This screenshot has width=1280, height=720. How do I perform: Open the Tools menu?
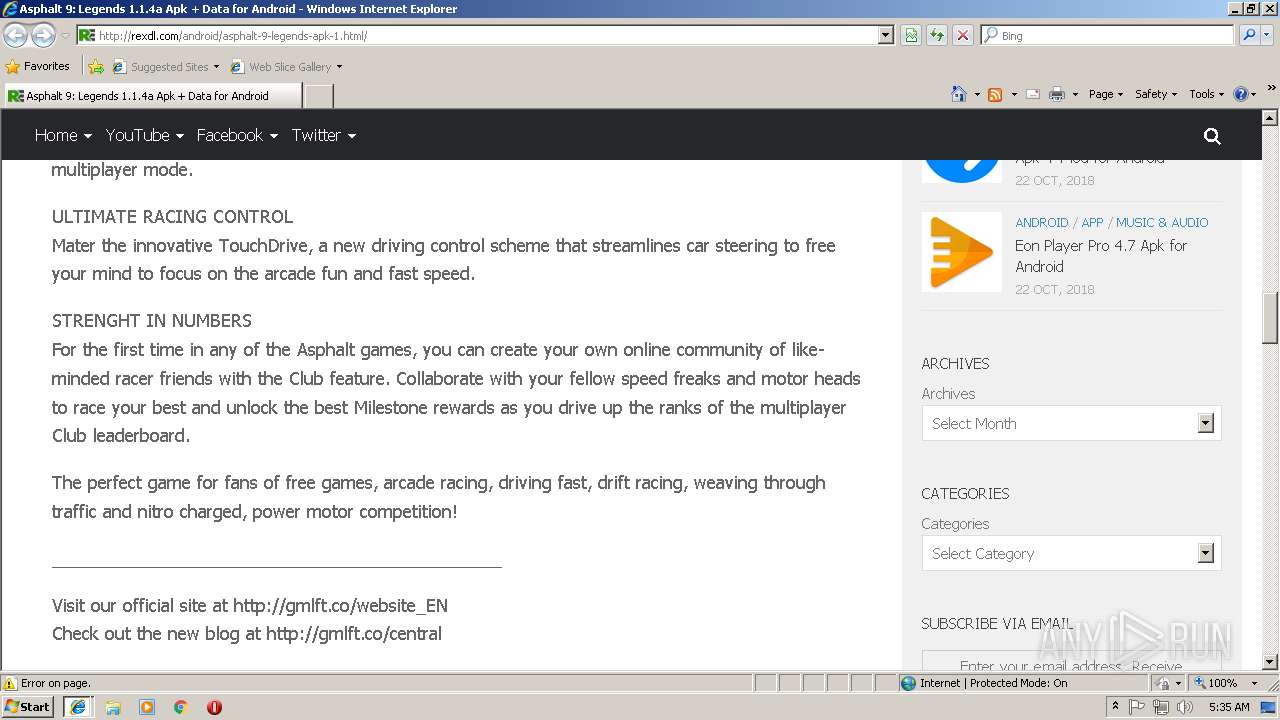coord(1206,94)
